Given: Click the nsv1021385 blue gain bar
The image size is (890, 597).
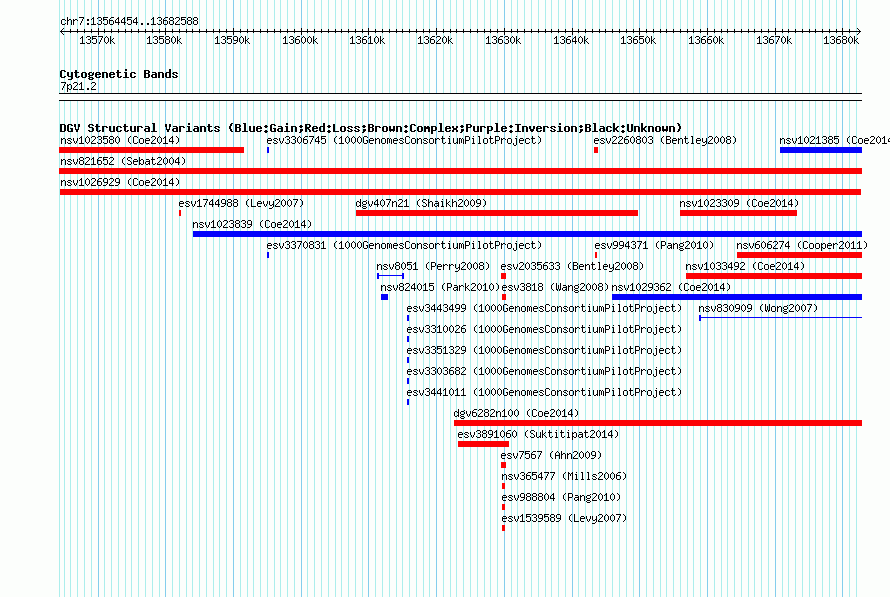Looking at the screenshot, I should [x=821, y=150].
